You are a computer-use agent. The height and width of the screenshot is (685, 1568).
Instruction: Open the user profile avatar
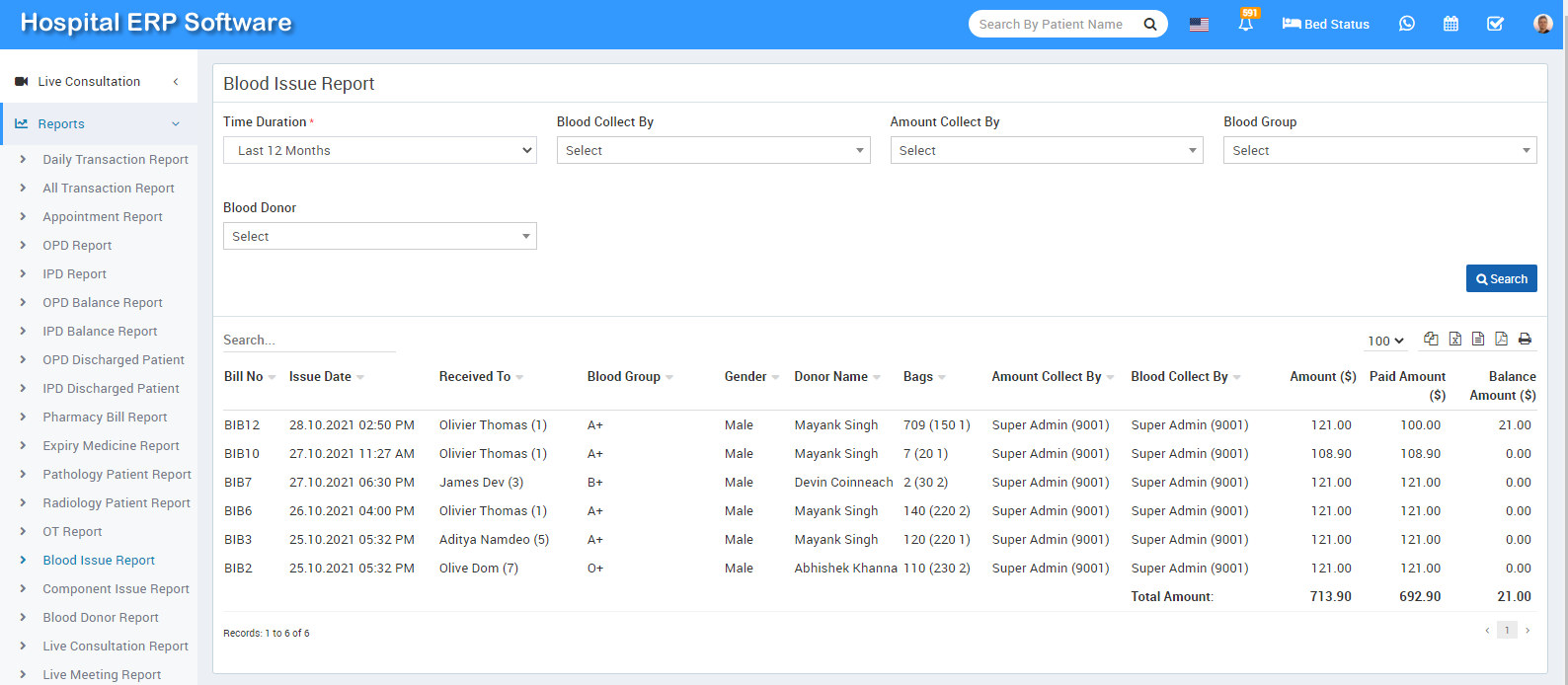1542,24
